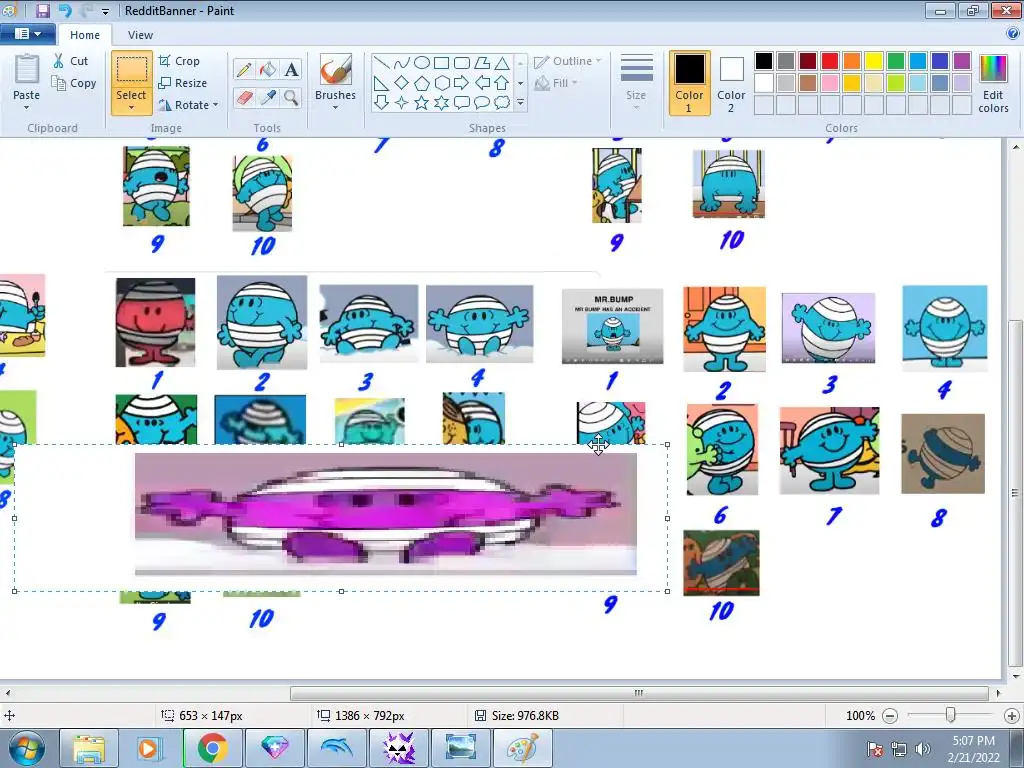Click the Copy button
This screenshot has width=1024, height=768.
(74, 83)
